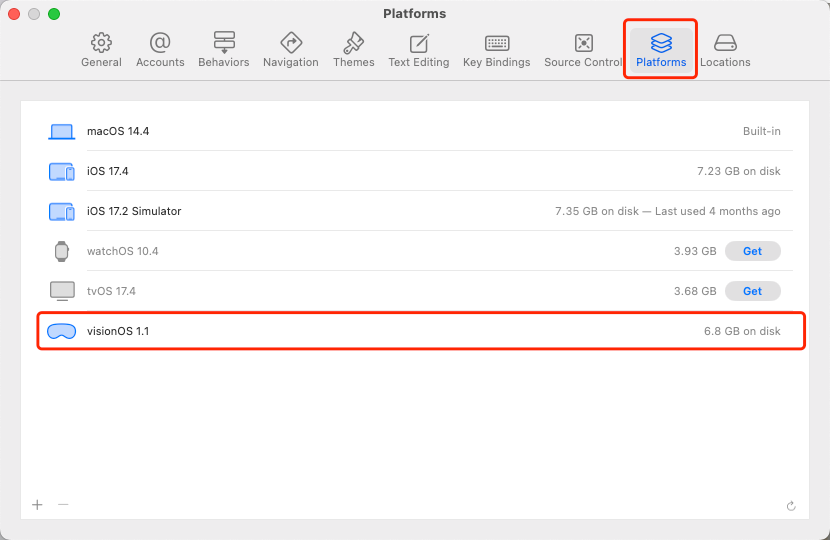Select the Platforms tab
Viewport: 830px width, 540px height.
coord(661,50)
